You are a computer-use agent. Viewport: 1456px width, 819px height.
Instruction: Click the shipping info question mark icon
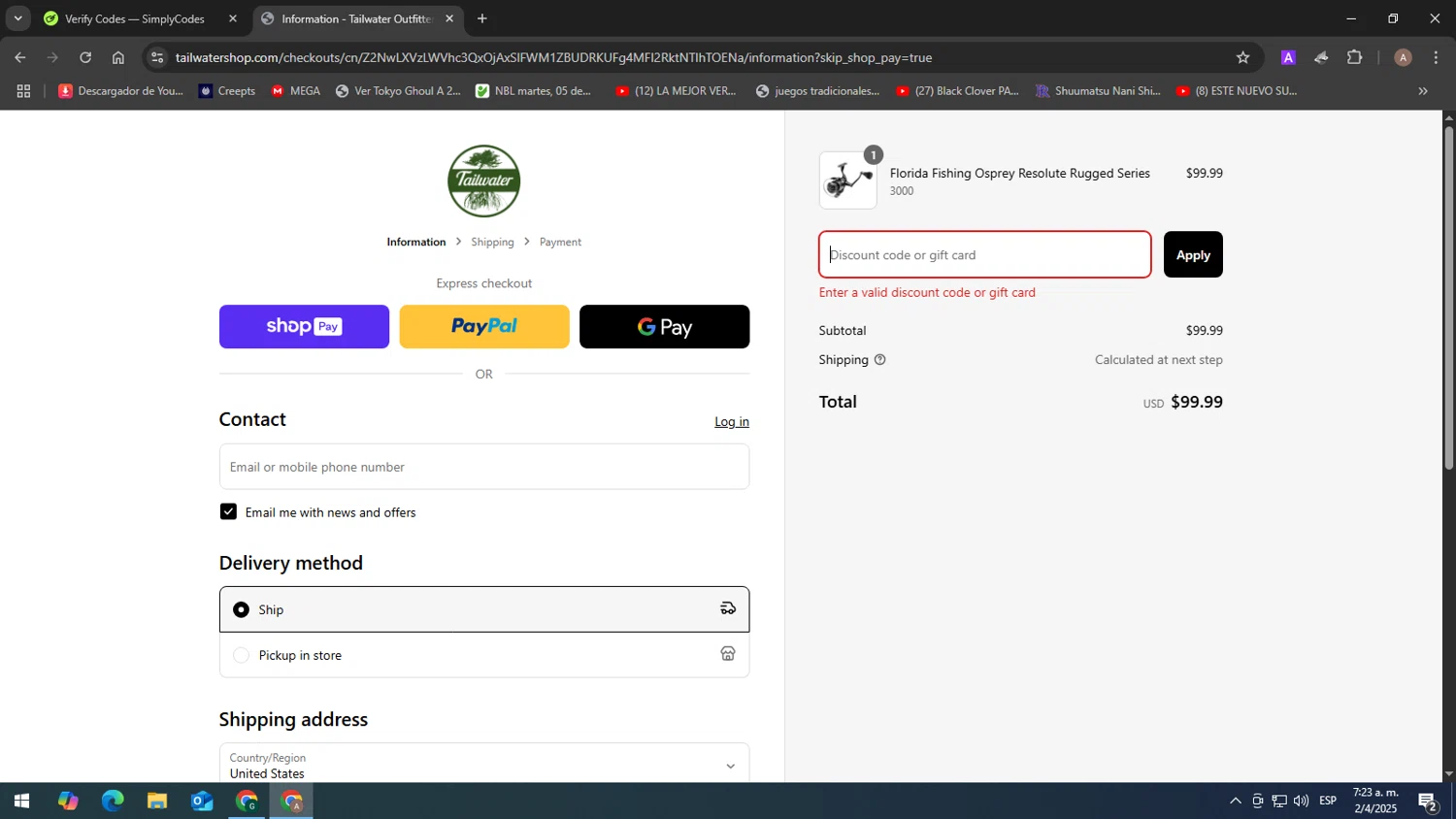point(880,360)
